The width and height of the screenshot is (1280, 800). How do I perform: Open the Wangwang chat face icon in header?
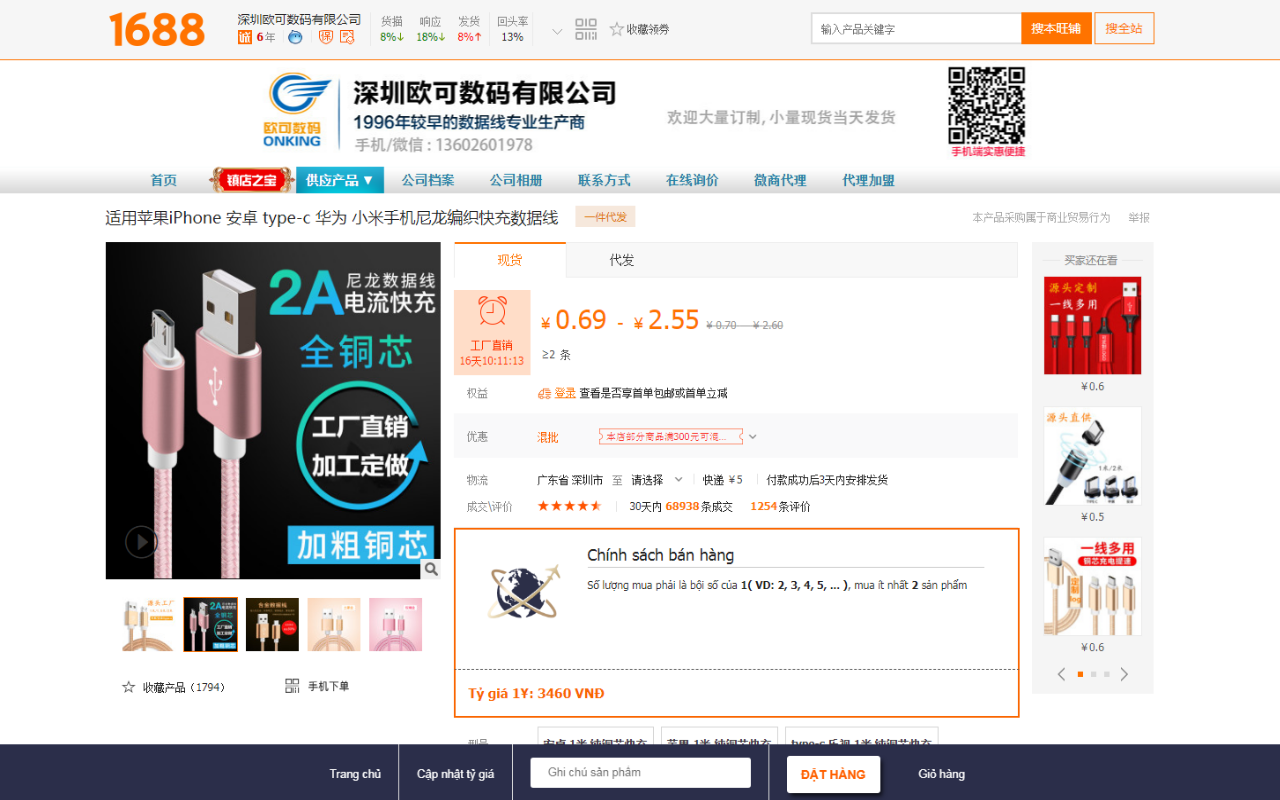point(295,37)
